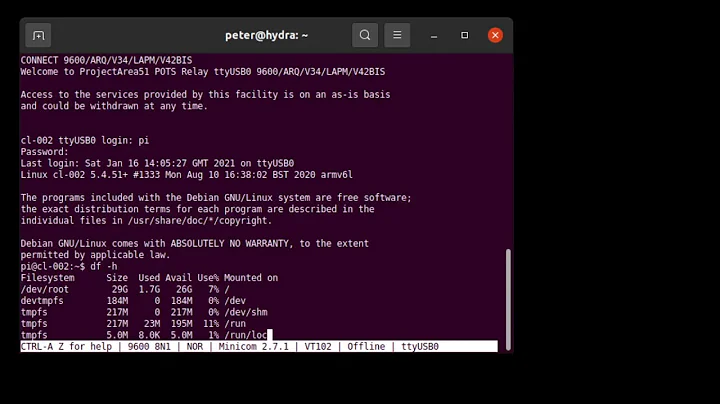Click the Welcome to ProjectArea51 line

click(202, 72)
